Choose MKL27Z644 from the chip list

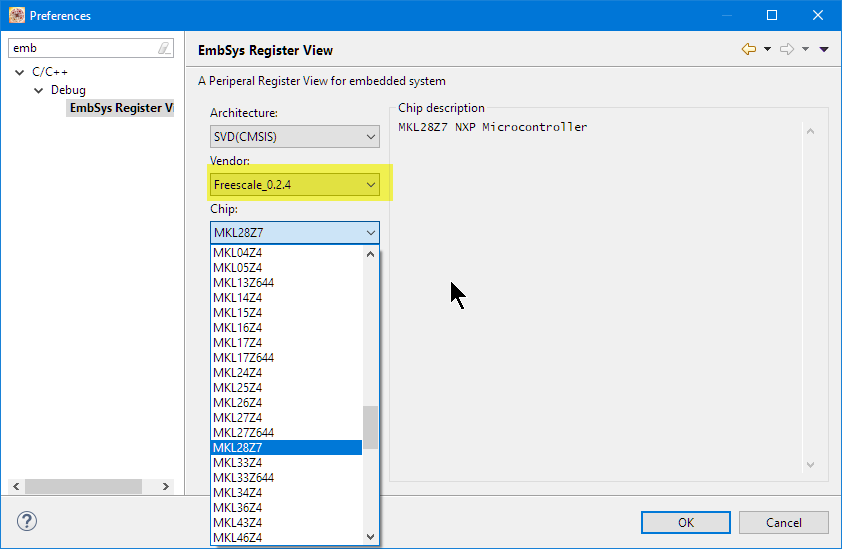point(244,432)
